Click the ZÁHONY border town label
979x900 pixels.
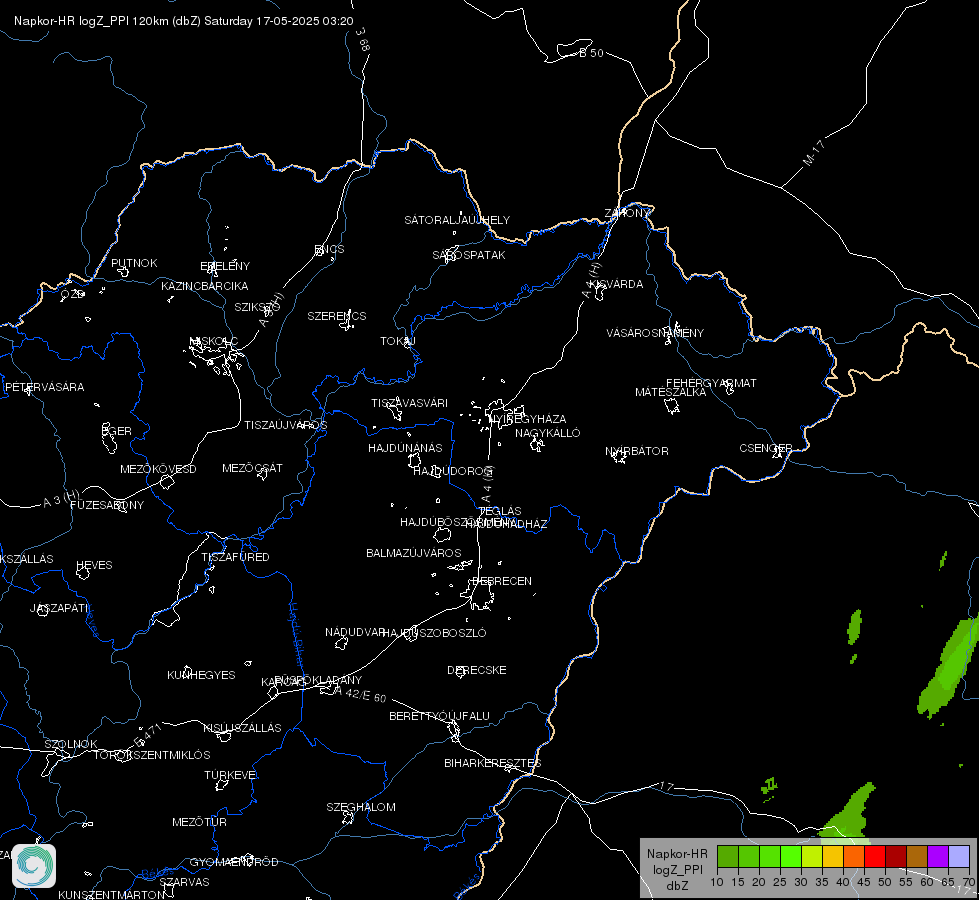pyautogui.click(x=627, y=213)
